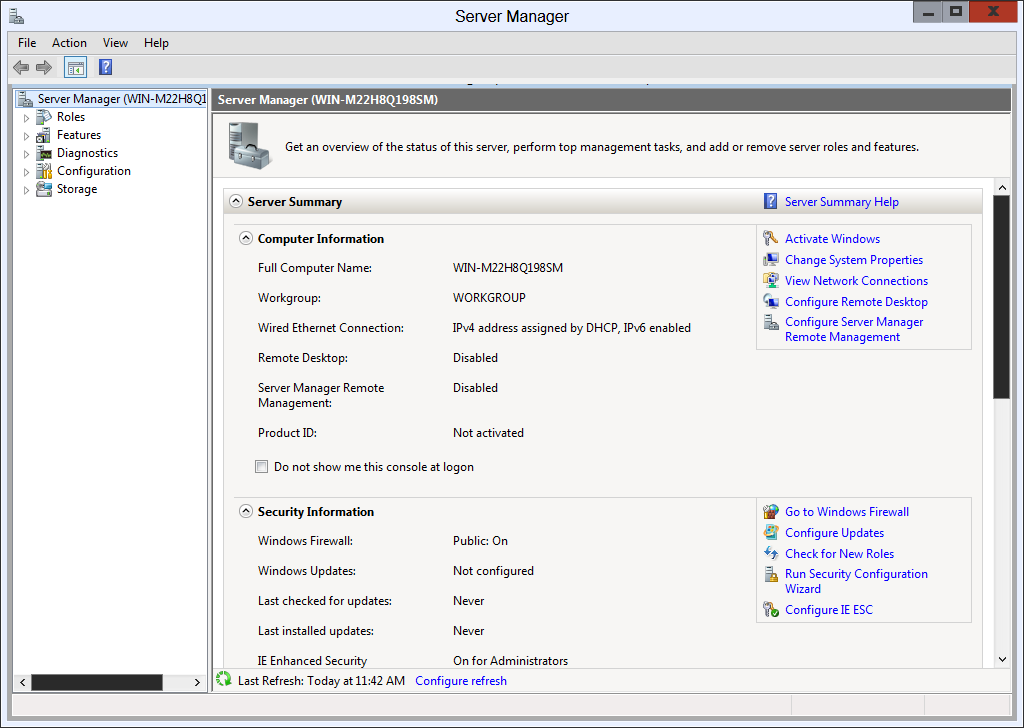Click the Forward arrow toolbar icon
Screen dimensions: 1024x728
pos(44,67)
